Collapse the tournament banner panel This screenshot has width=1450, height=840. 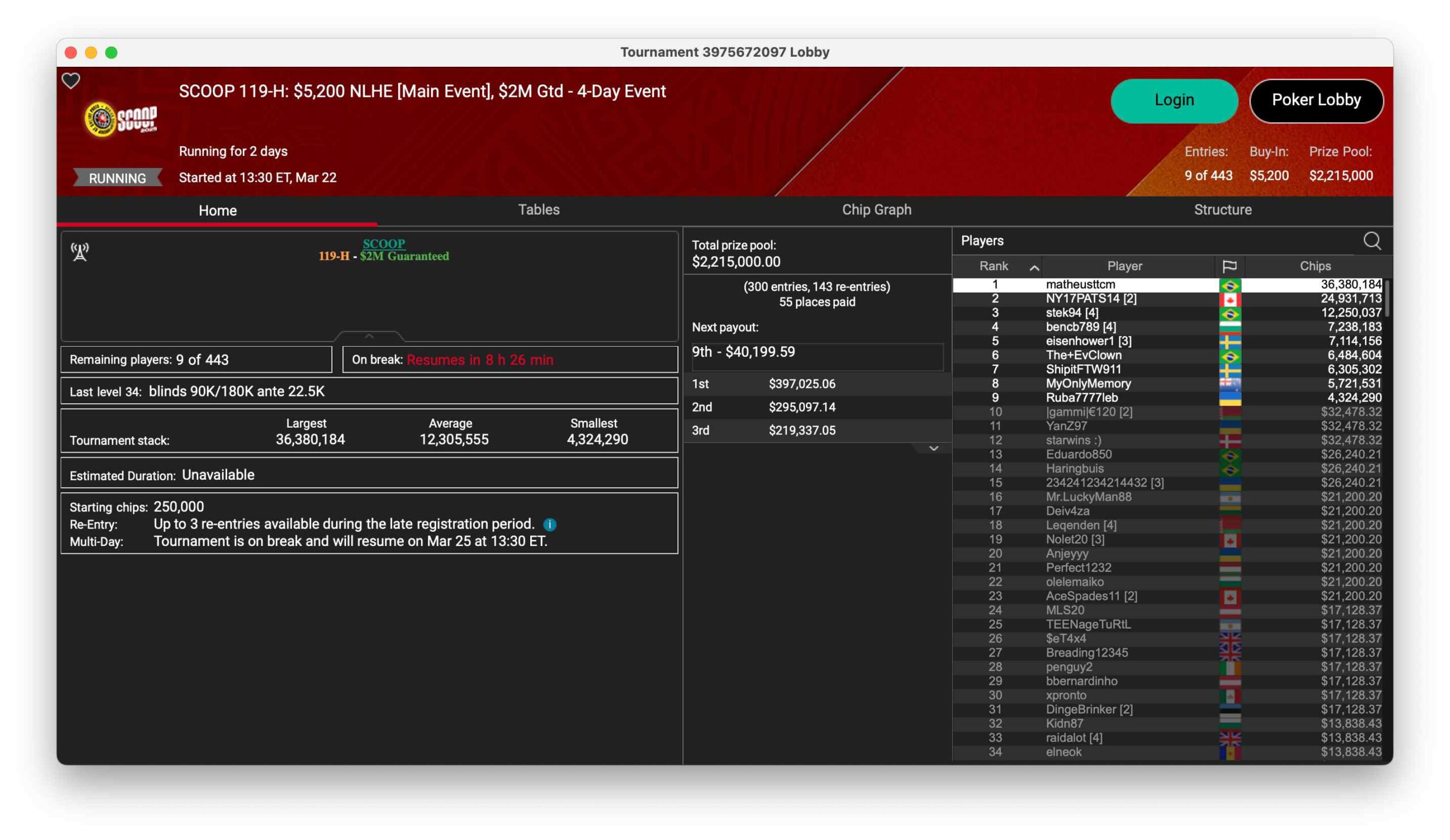point(369,336)
